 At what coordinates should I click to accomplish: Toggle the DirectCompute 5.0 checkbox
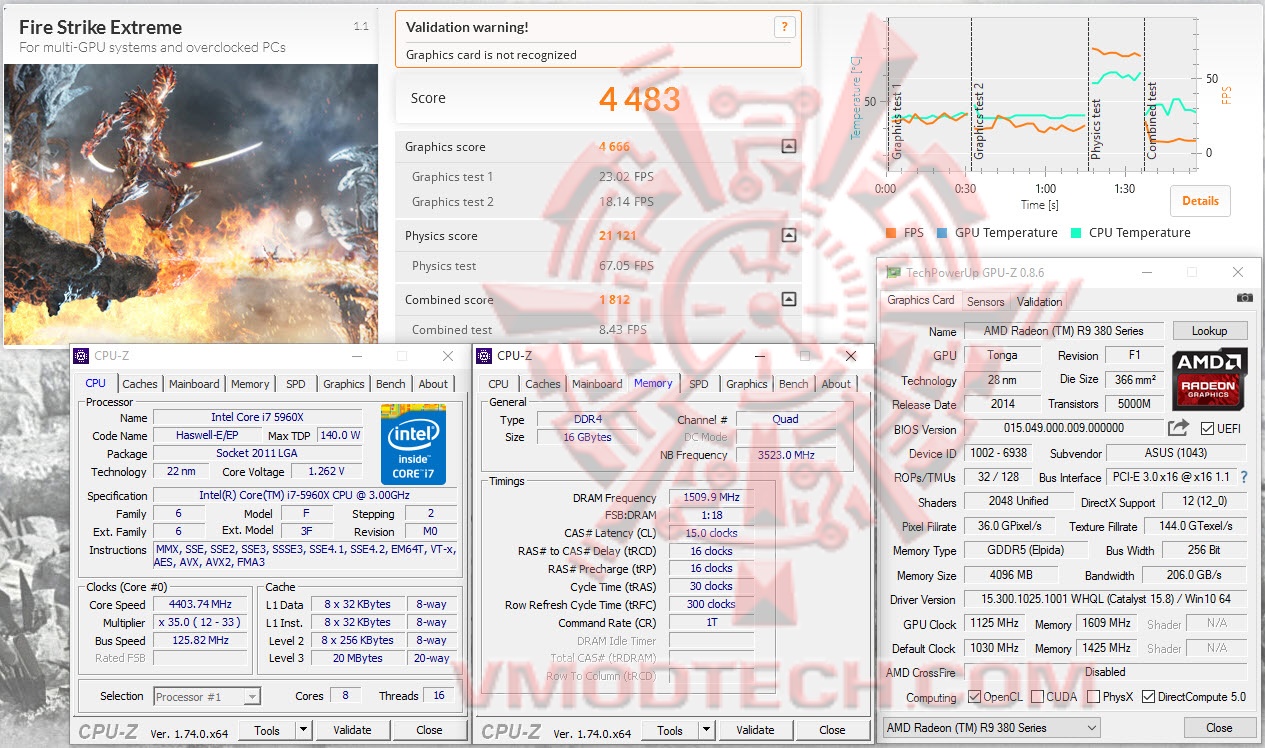(1148, 697)
